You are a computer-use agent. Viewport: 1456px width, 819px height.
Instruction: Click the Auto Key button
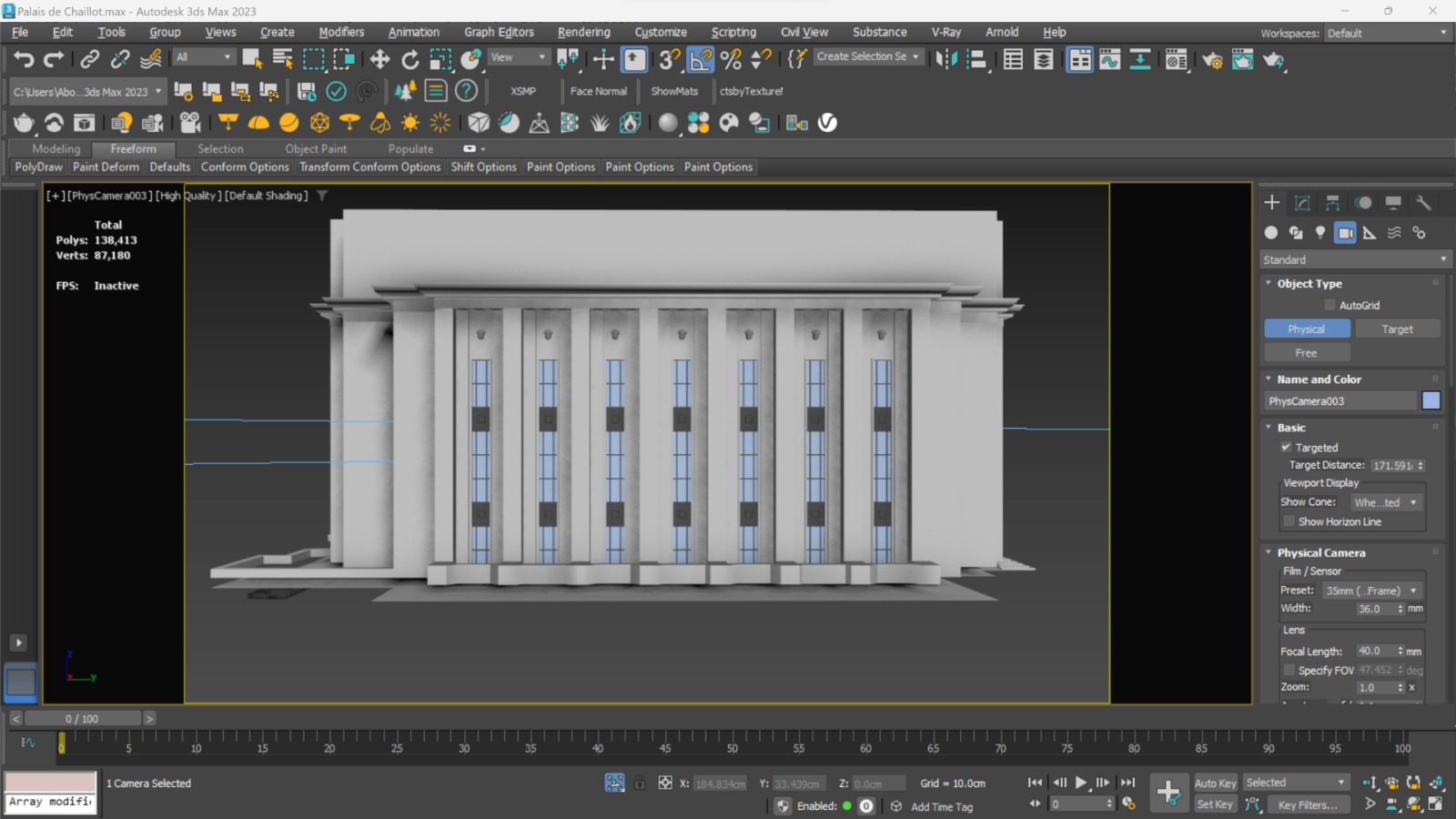[x=1215, y=784]
